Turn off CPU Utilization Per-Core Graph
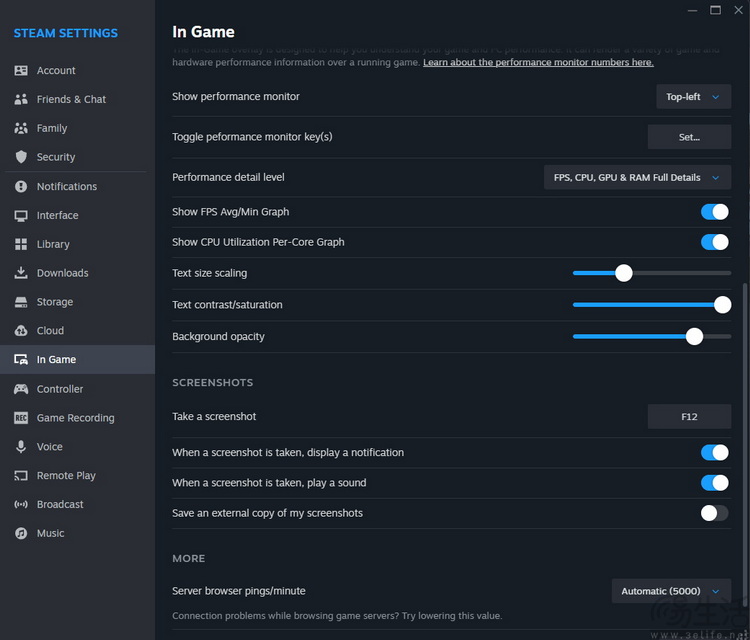 point(715,242)
